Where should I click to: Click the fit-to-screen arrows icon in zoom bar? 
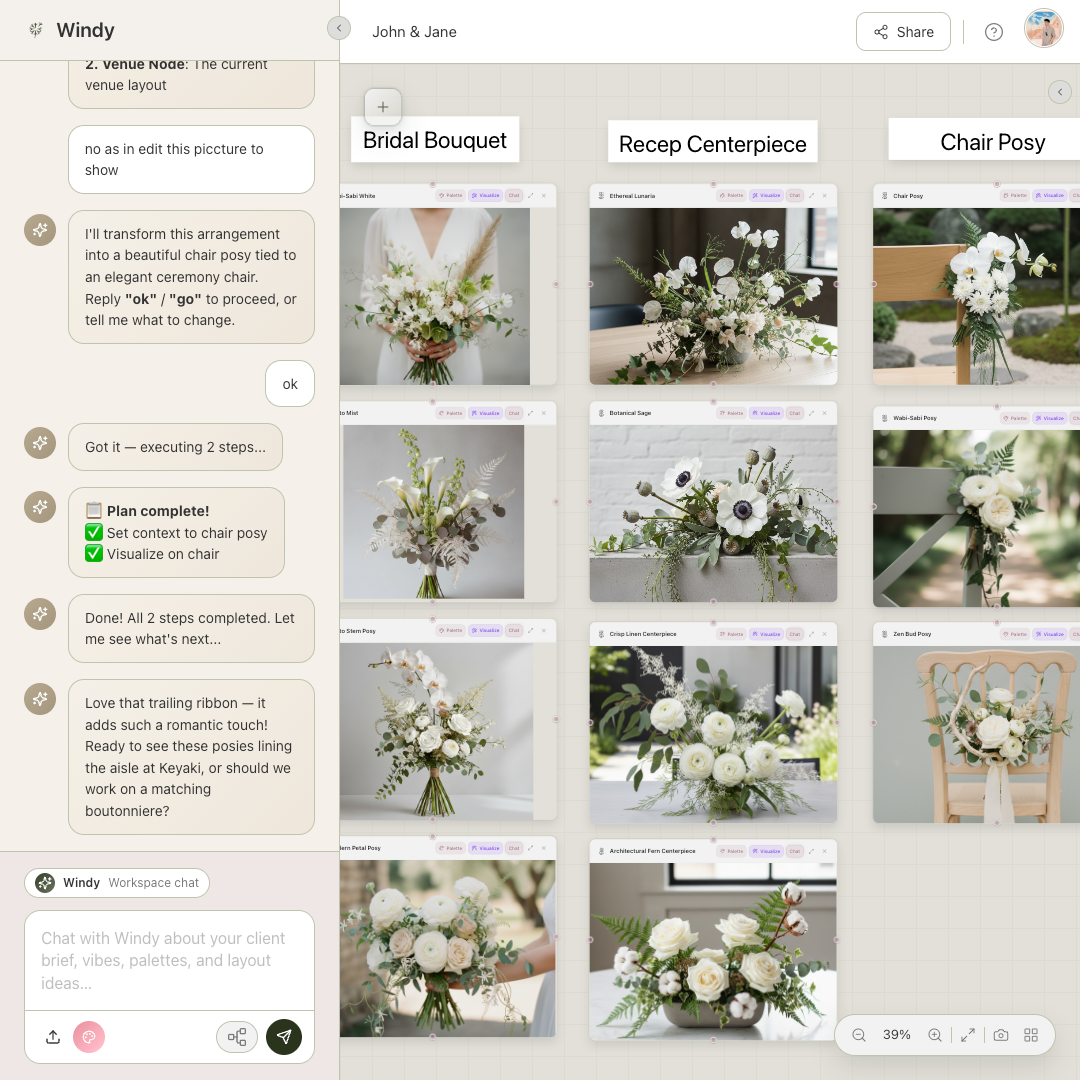click(968, 1035)
